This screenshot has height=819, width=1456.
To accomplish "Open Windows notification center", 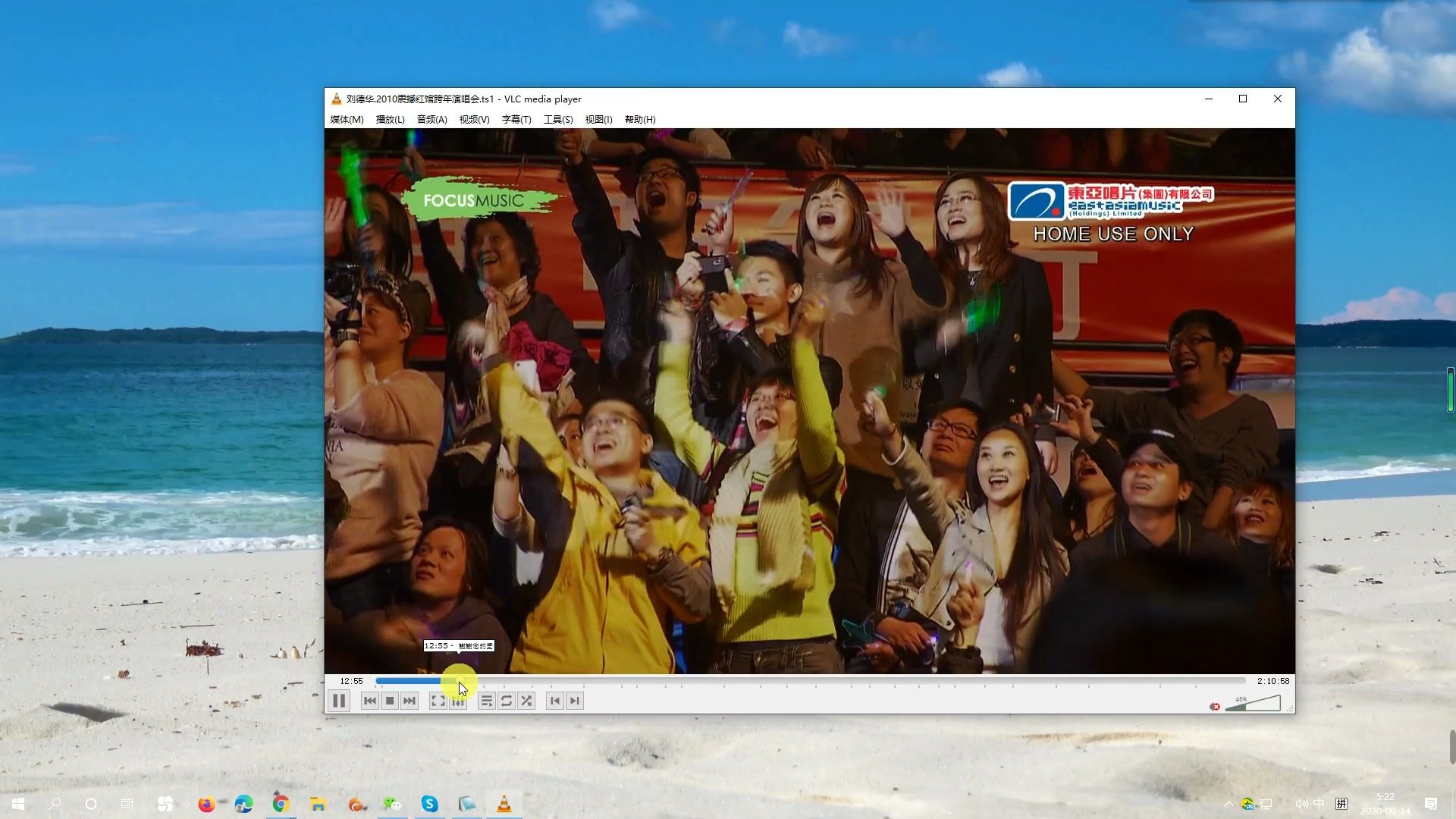I will coord(1431,804).
